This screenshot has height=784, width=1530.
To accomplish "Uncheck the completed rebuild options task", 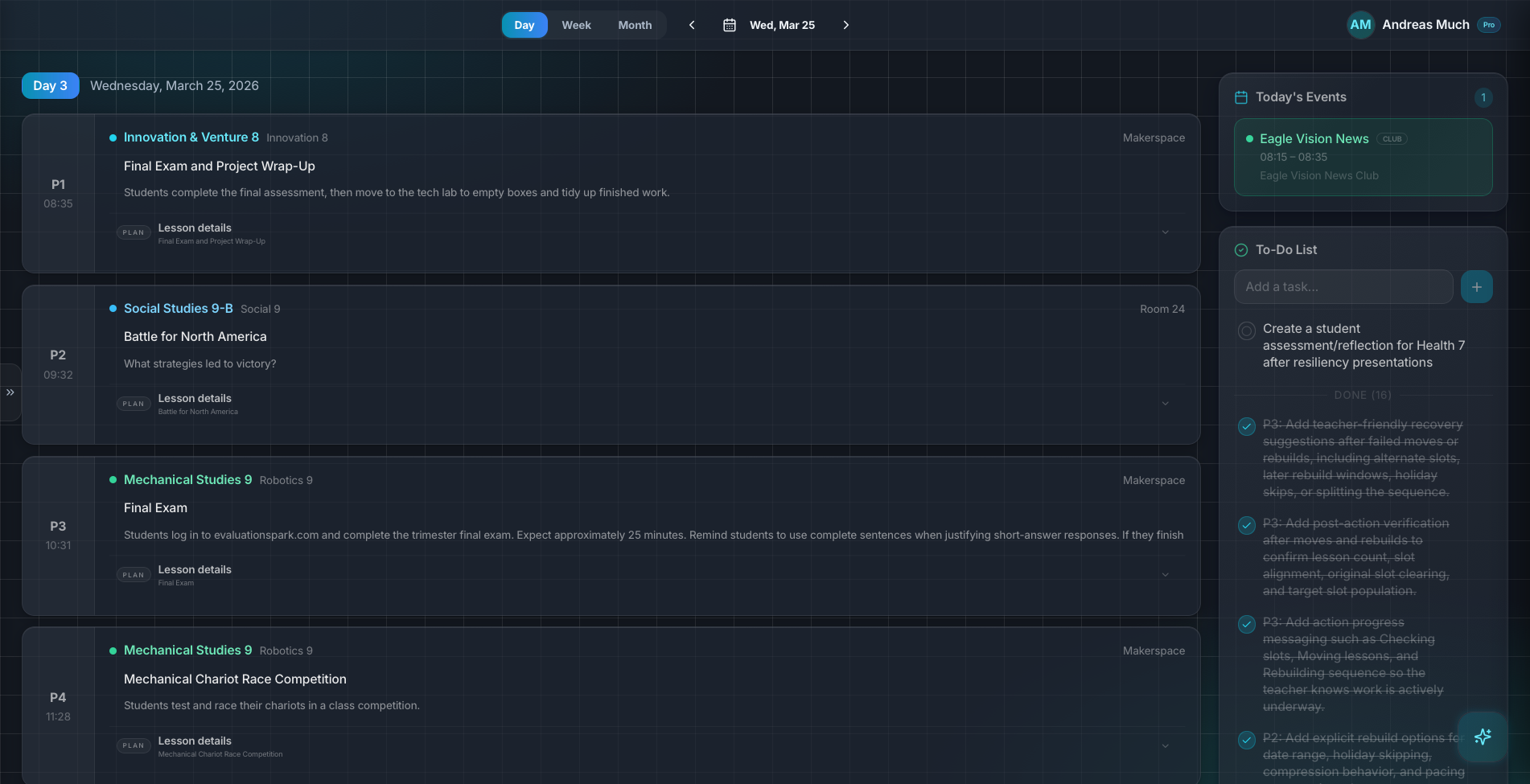I will [x=1248, y=738].
